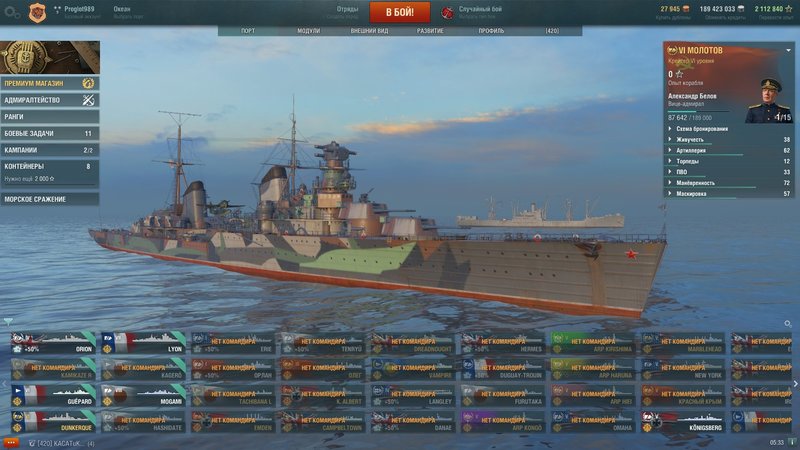Open carousel settings gear above ship list
This screenshot has width=800, height=450.
tap(788, 323)
